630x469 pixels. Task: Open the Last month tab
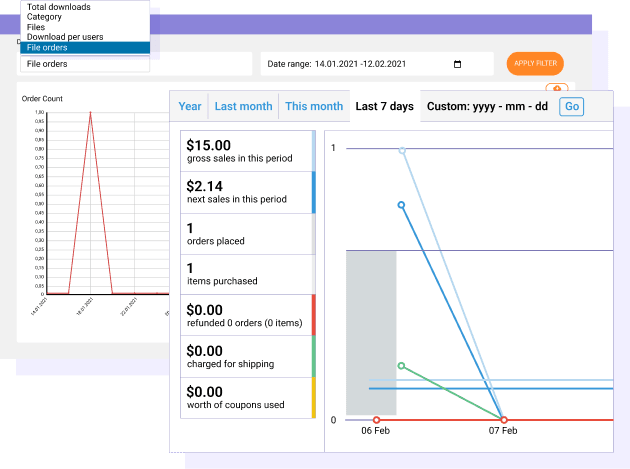point(243,107)
